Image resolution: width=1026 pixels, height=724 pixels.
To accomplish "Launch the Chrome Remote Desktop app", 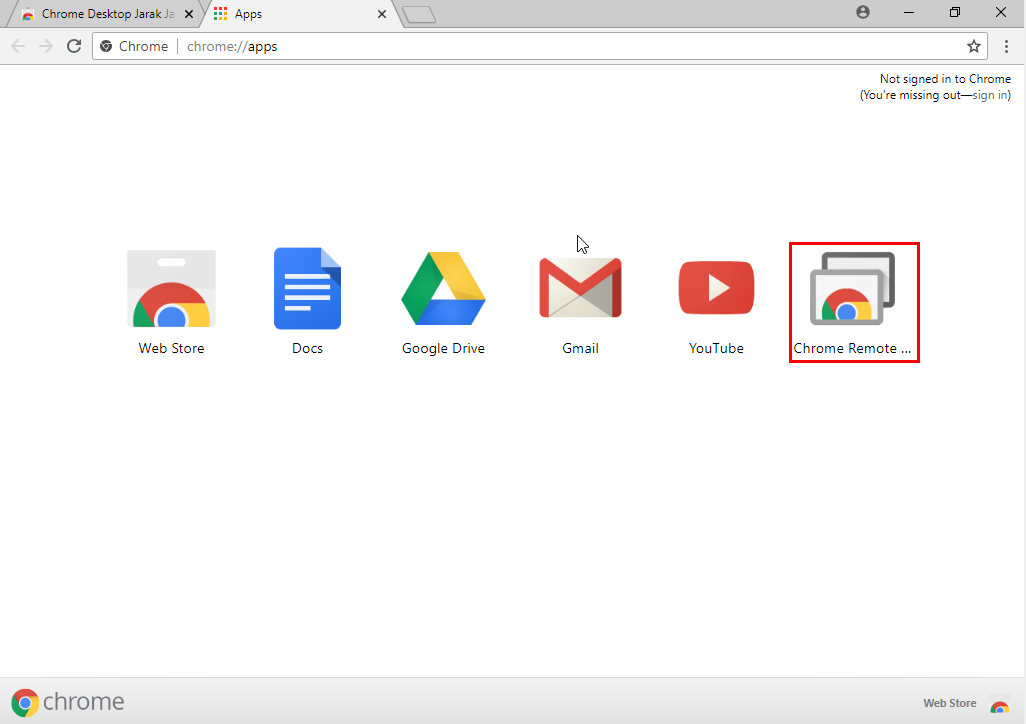I will click(853, 289).
